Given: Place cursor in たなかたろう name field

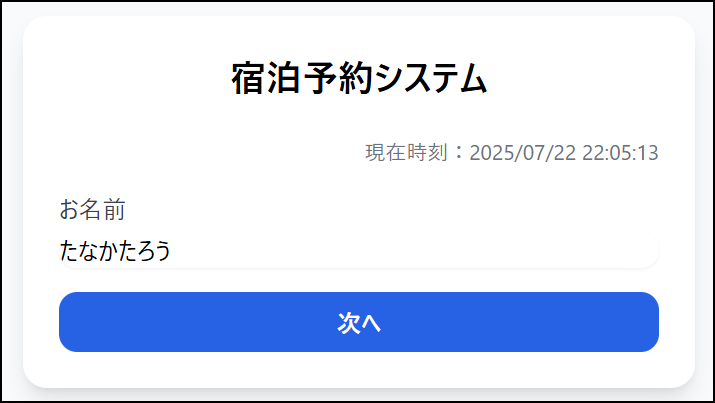Looking at the screenshot, I should coord(358,251).
